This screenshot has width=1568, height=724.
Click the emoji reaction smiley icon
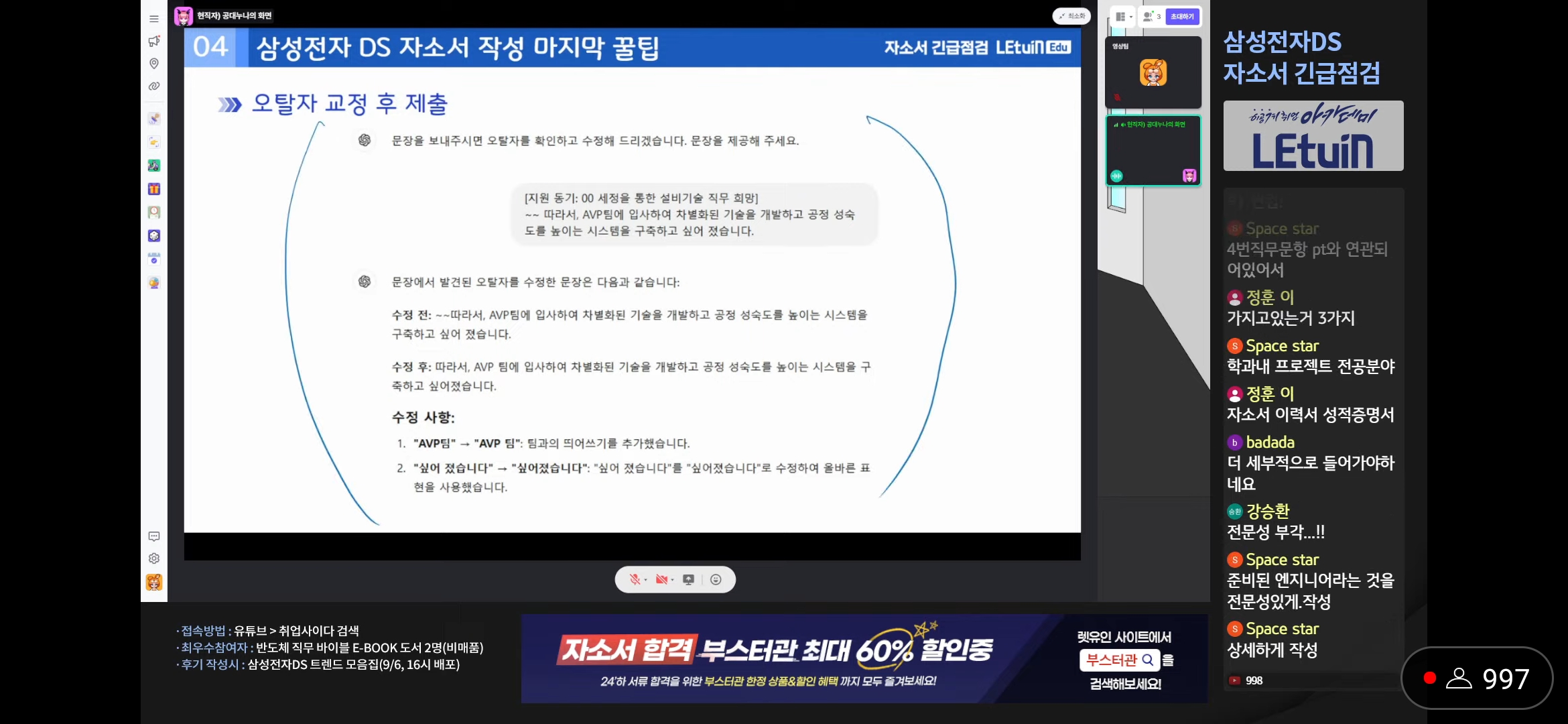point(716,580)
